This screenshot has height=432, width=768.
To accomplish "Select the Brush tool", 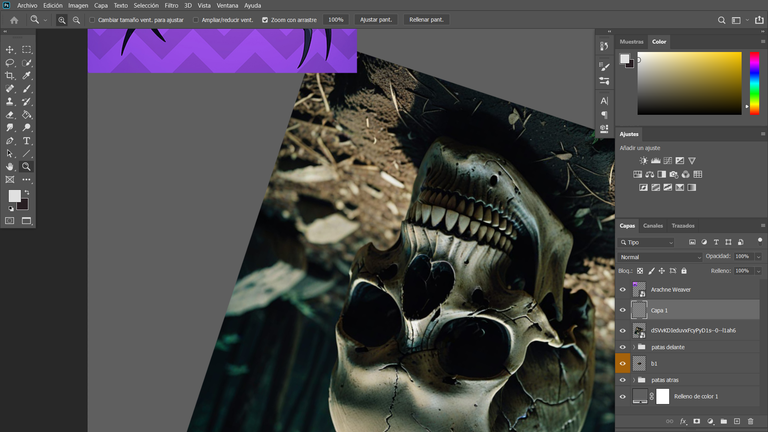I will click(26, 89).
